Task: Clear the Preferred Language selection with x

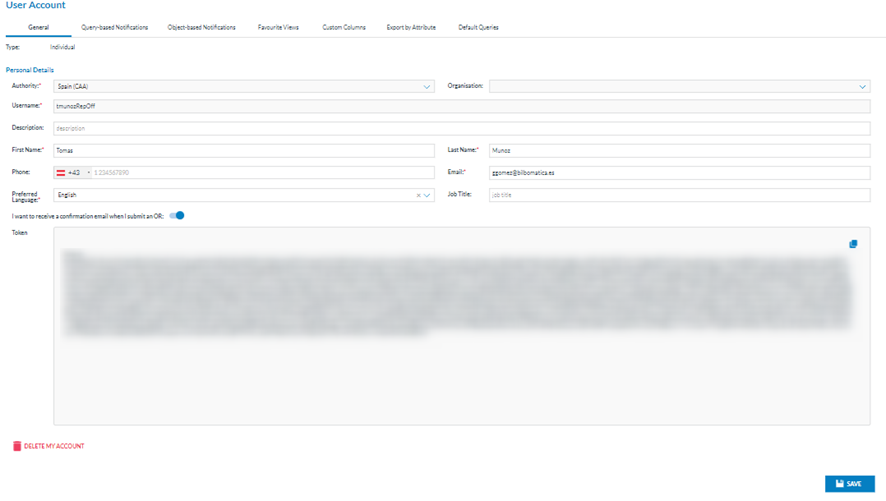Action: [x=418, y=196]
